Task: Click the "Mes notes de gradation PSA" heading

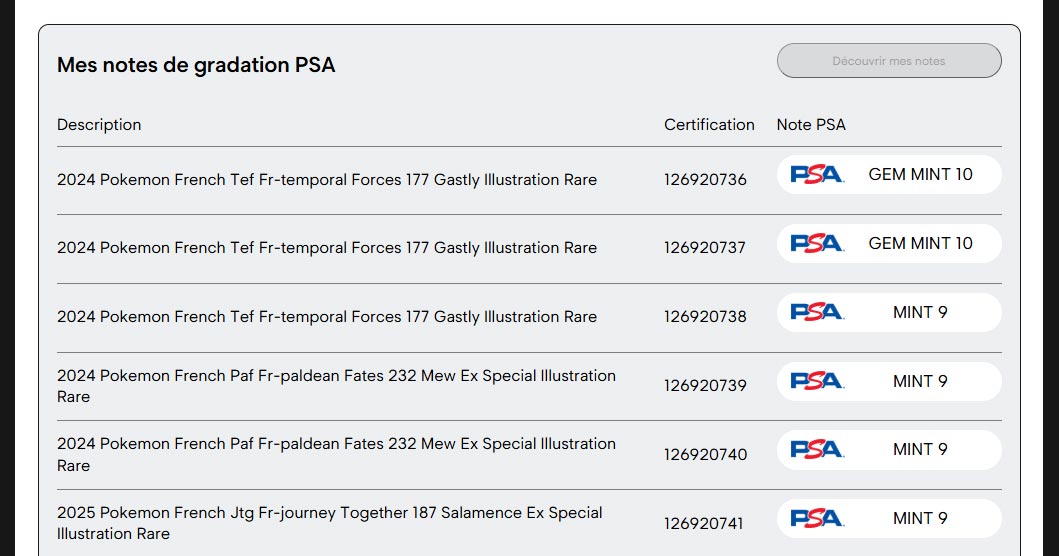Action: [196, 66]
